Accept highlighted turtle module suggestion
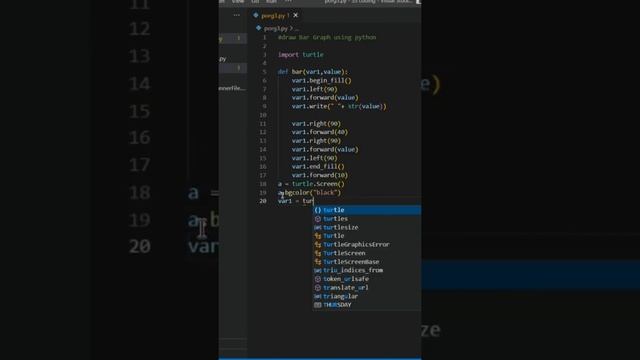This screenshot has height=360, width=640. (367, 210)
